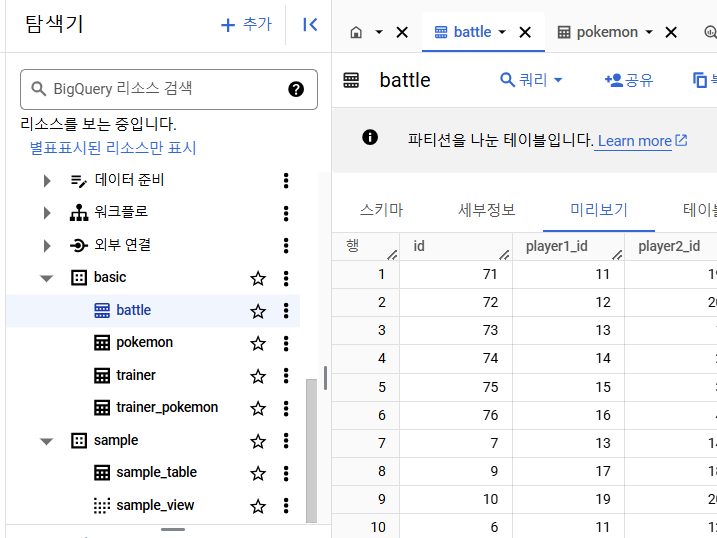The height and width of the screenshot is (538, 717).
Task: Select the 미리보기 tab
Action: pos(599,210)
